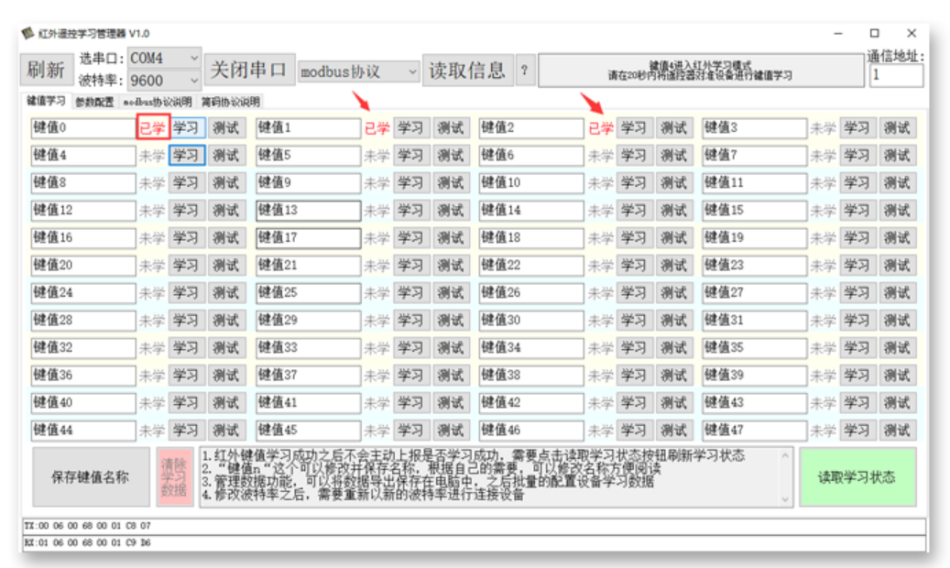The width and height of the screenshot is (950, 568).
Task: Click the 保存键值名称 button
Action: tap(91, 478)
